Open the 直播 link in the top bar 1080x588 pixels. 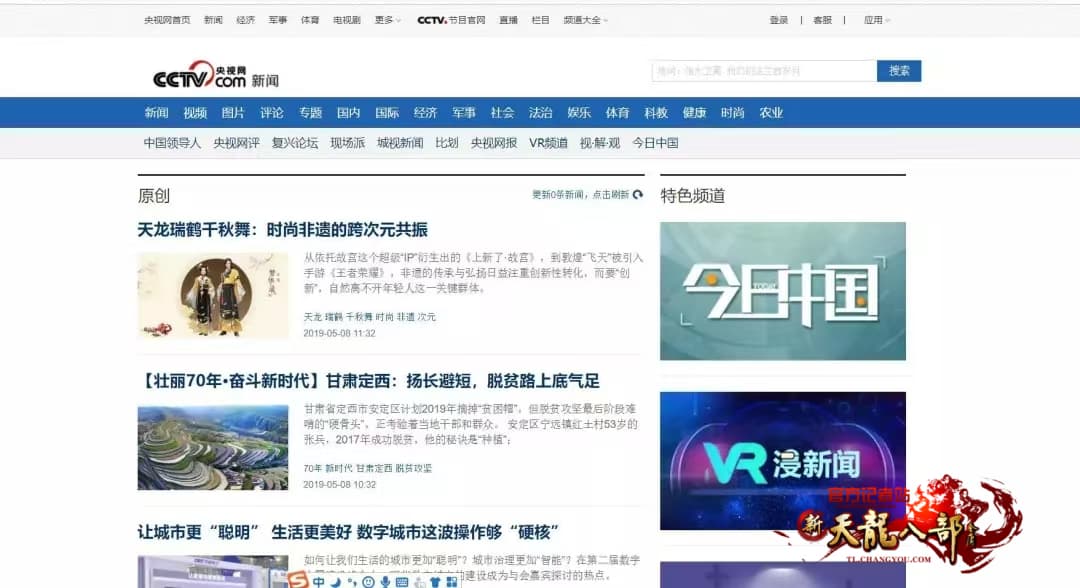[x=508, y=20]
